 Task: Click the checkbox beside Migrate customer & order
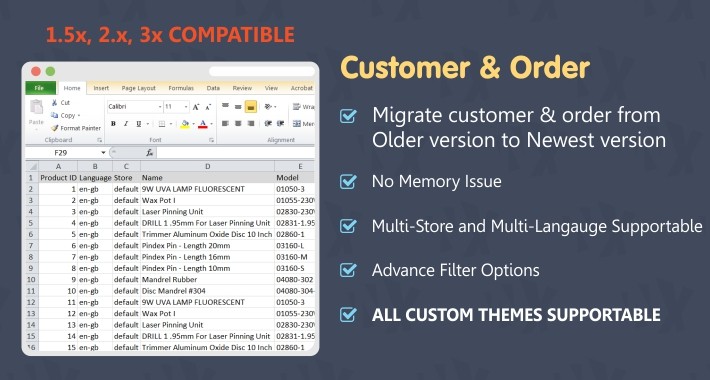pos(348,116)
